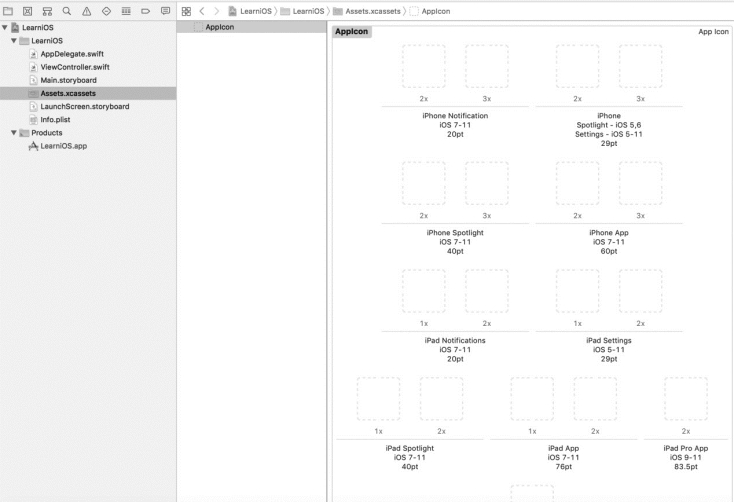Screen dimensions: 734x502
Task: Show the Debug navigator
Action: tap(126, 11)
